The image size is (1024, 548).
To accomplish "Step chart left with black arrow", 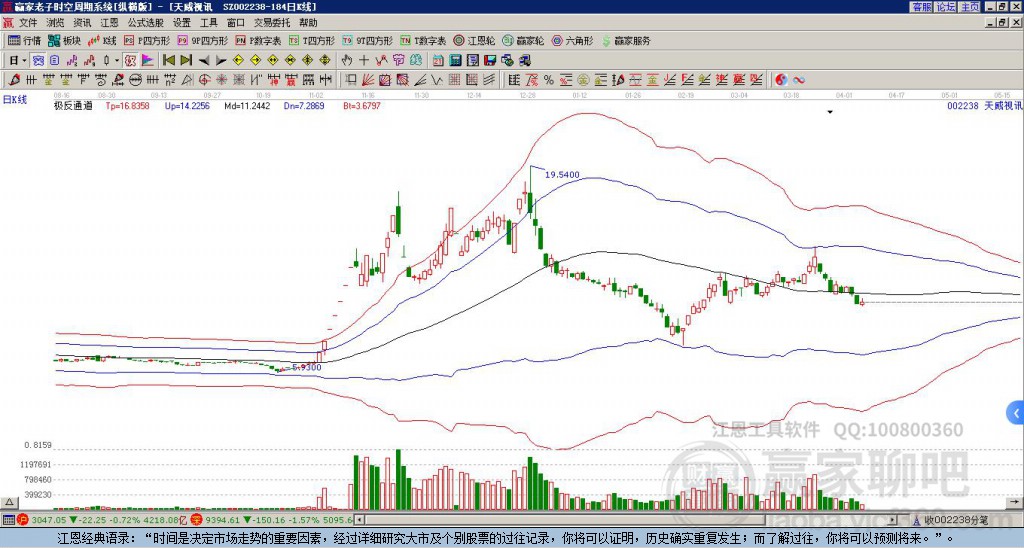I will 204,61.
